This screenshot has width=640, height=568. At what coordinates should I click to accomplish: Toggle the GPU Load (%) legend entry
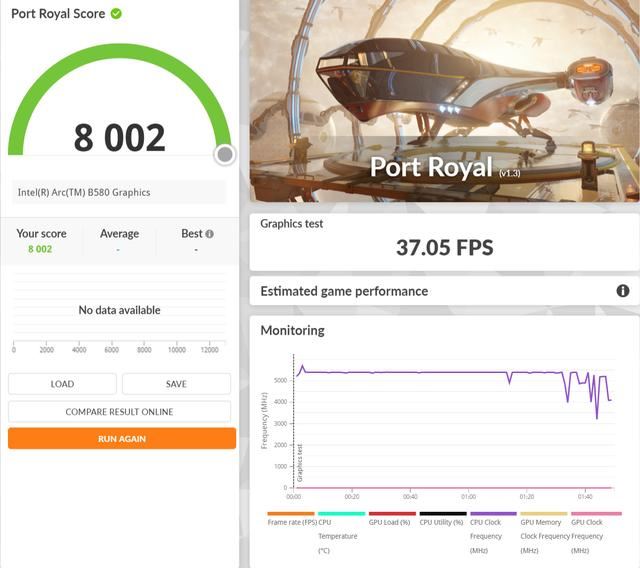click(390, 519)
